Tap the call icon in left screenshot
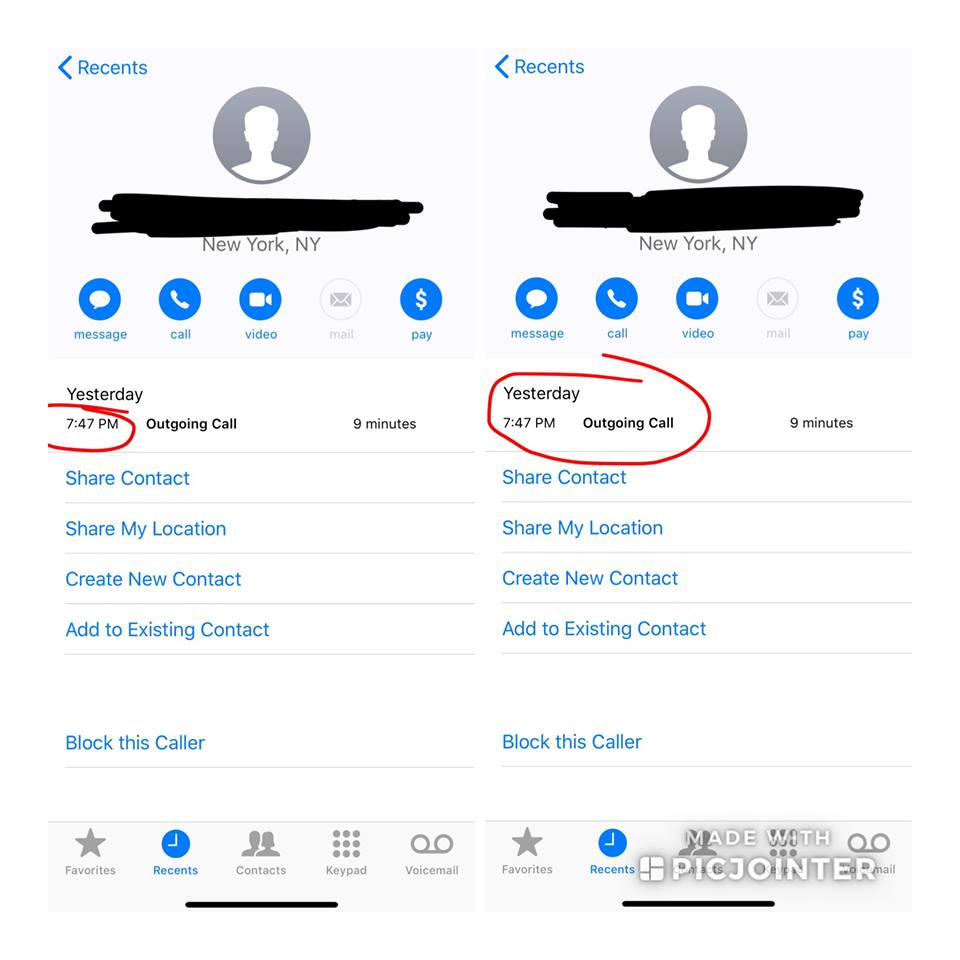Image resolution: width=960 pixels, height=960 pixels. click(x=180, y=299)
